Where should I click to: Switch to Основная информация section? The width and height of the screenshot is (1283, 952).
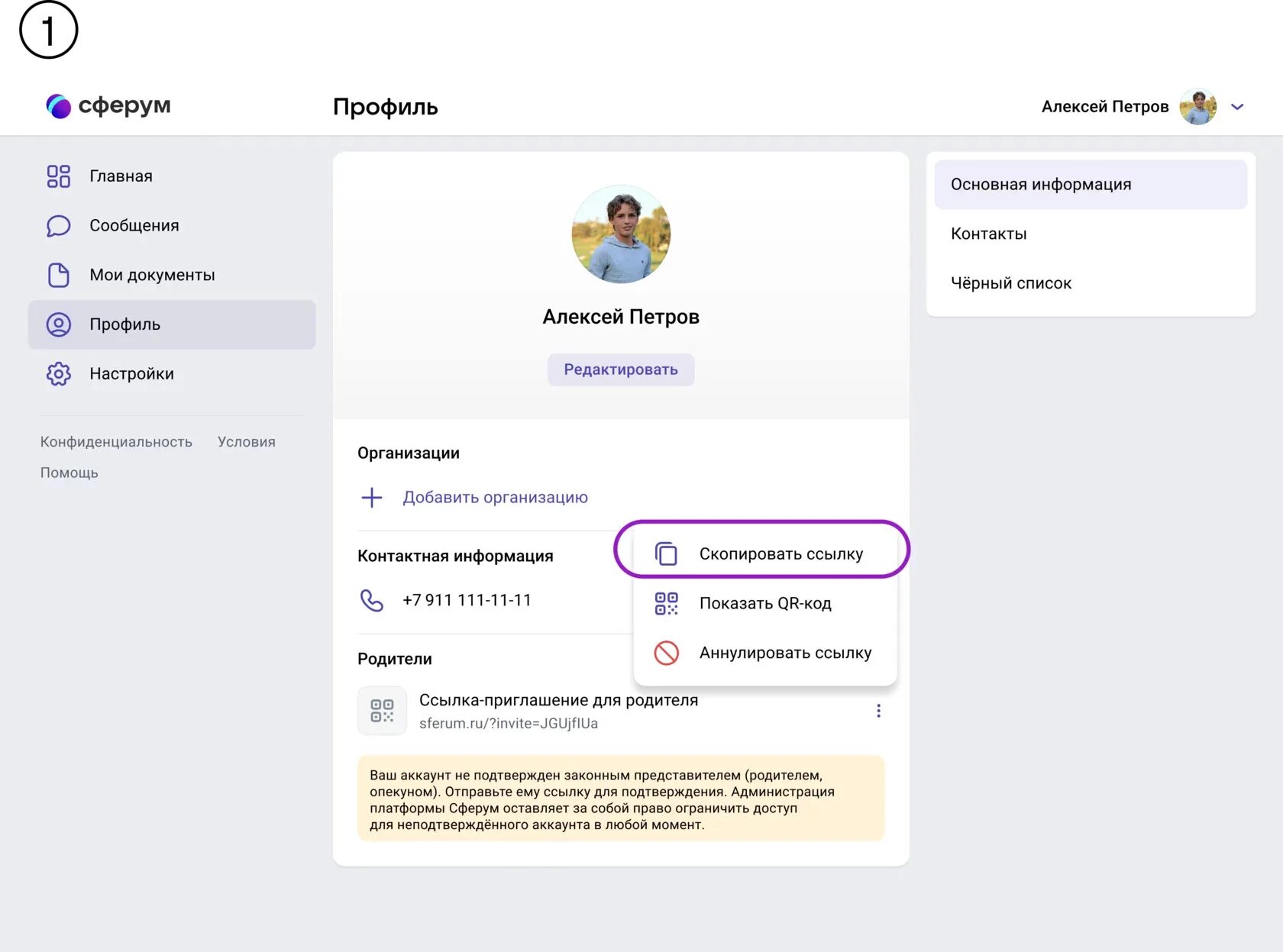(1091, 185)
